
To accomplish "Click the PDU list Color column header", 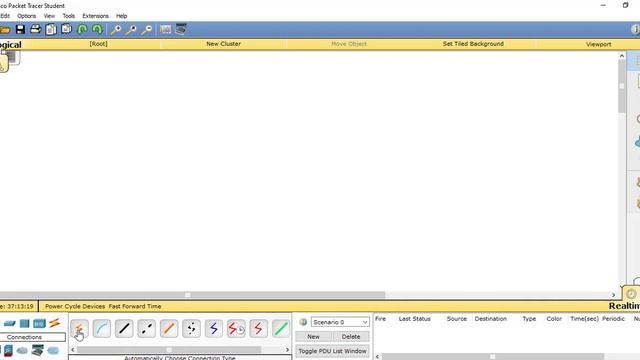I will pos(554,319).
